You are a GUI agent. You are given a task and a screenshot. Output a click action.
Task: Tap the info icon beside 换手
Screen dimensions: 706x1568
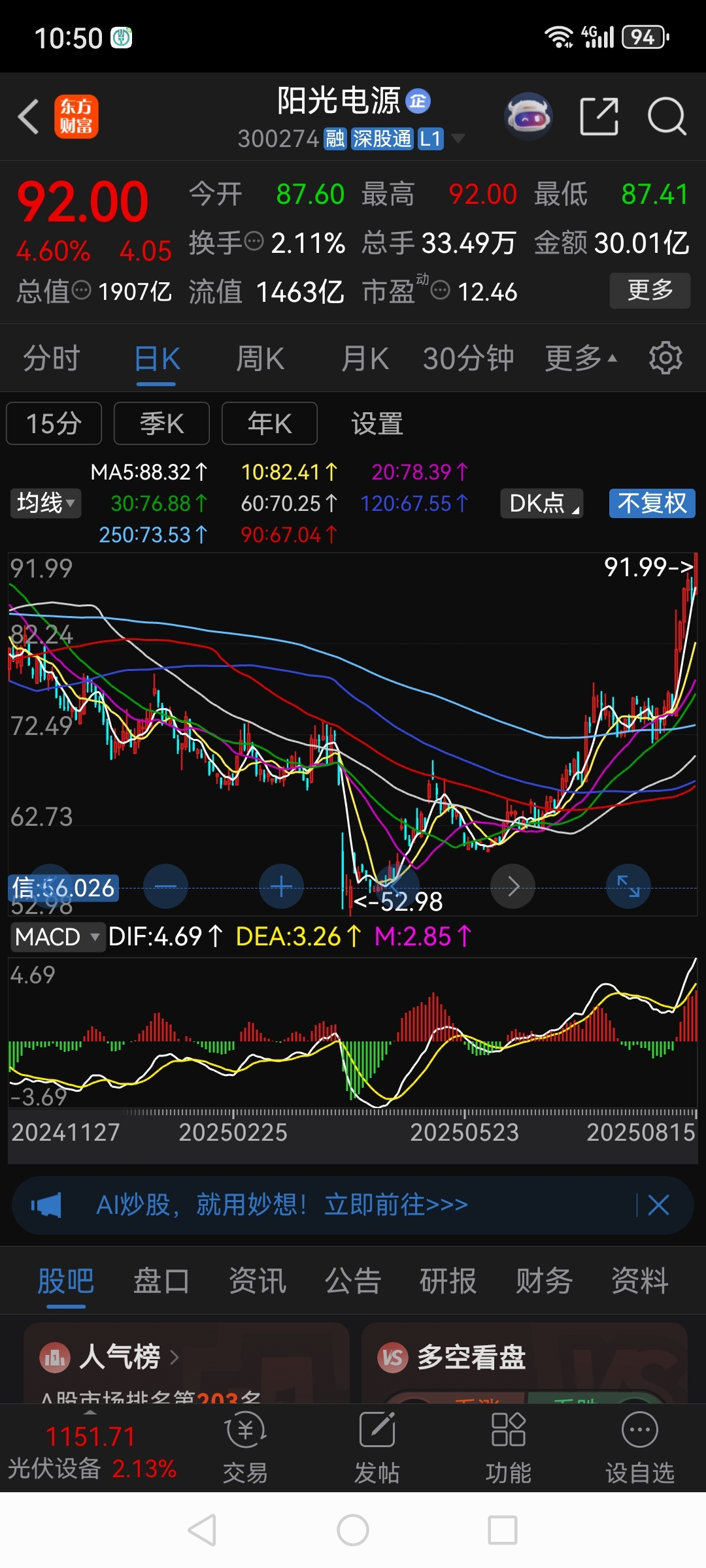coord(253,241)
